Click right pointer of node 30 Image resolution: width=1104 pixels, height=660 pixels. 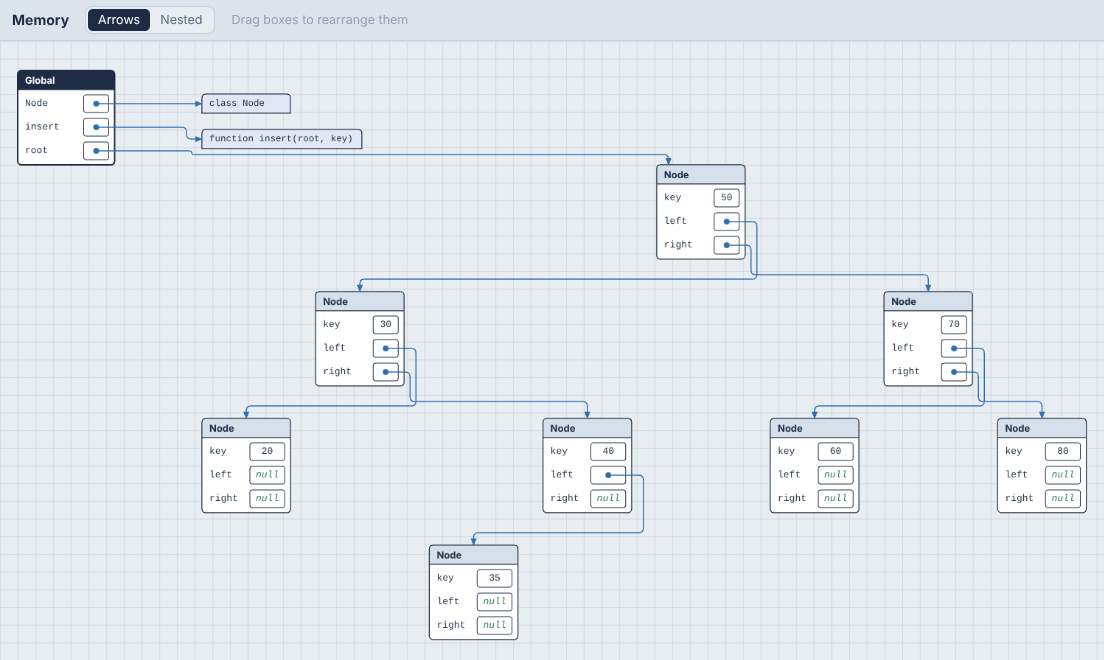386,372
